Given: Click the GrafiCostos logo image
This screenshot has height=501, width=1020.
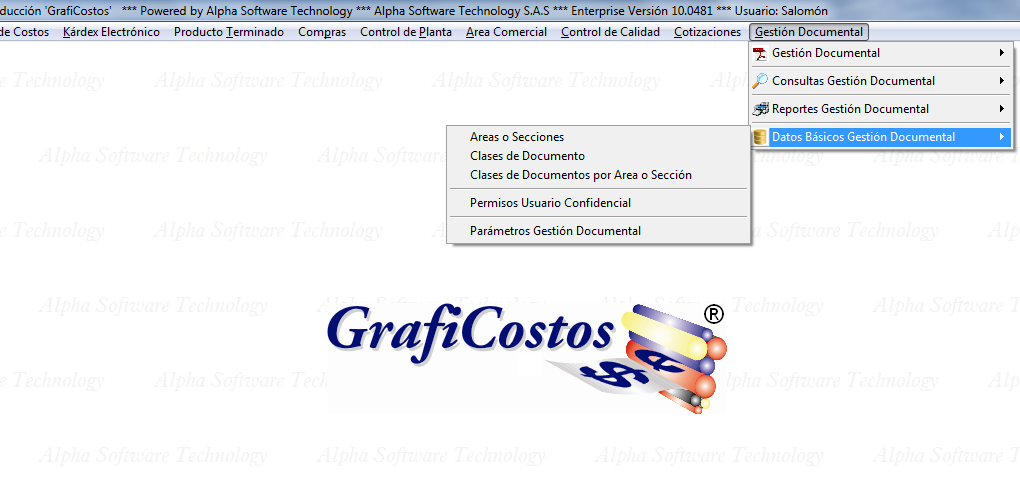Looking at the screenshot, I should 525,355.
